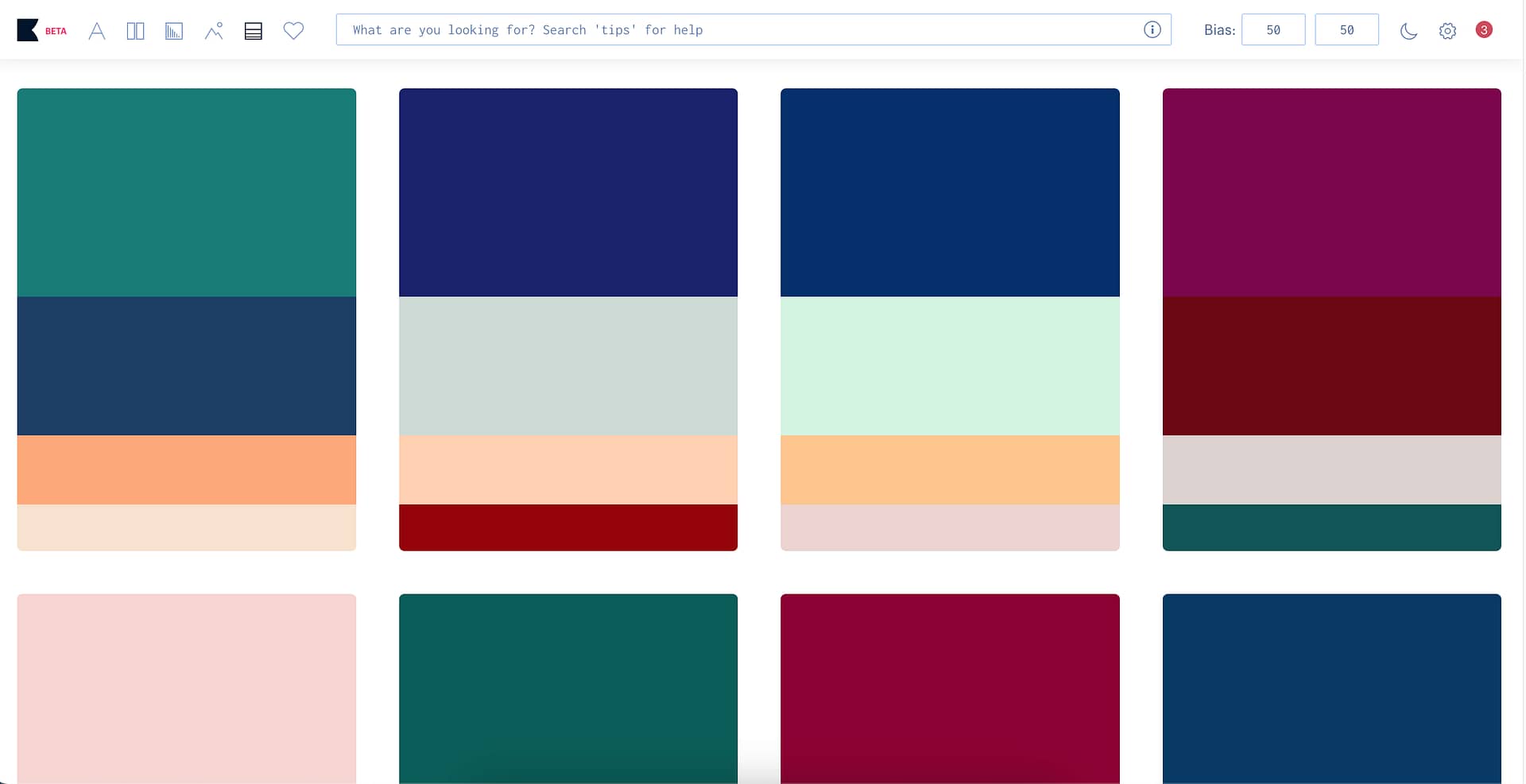1526x784 pixels.
Task: Open the typography (letter A) view
Action: point(97,31)
